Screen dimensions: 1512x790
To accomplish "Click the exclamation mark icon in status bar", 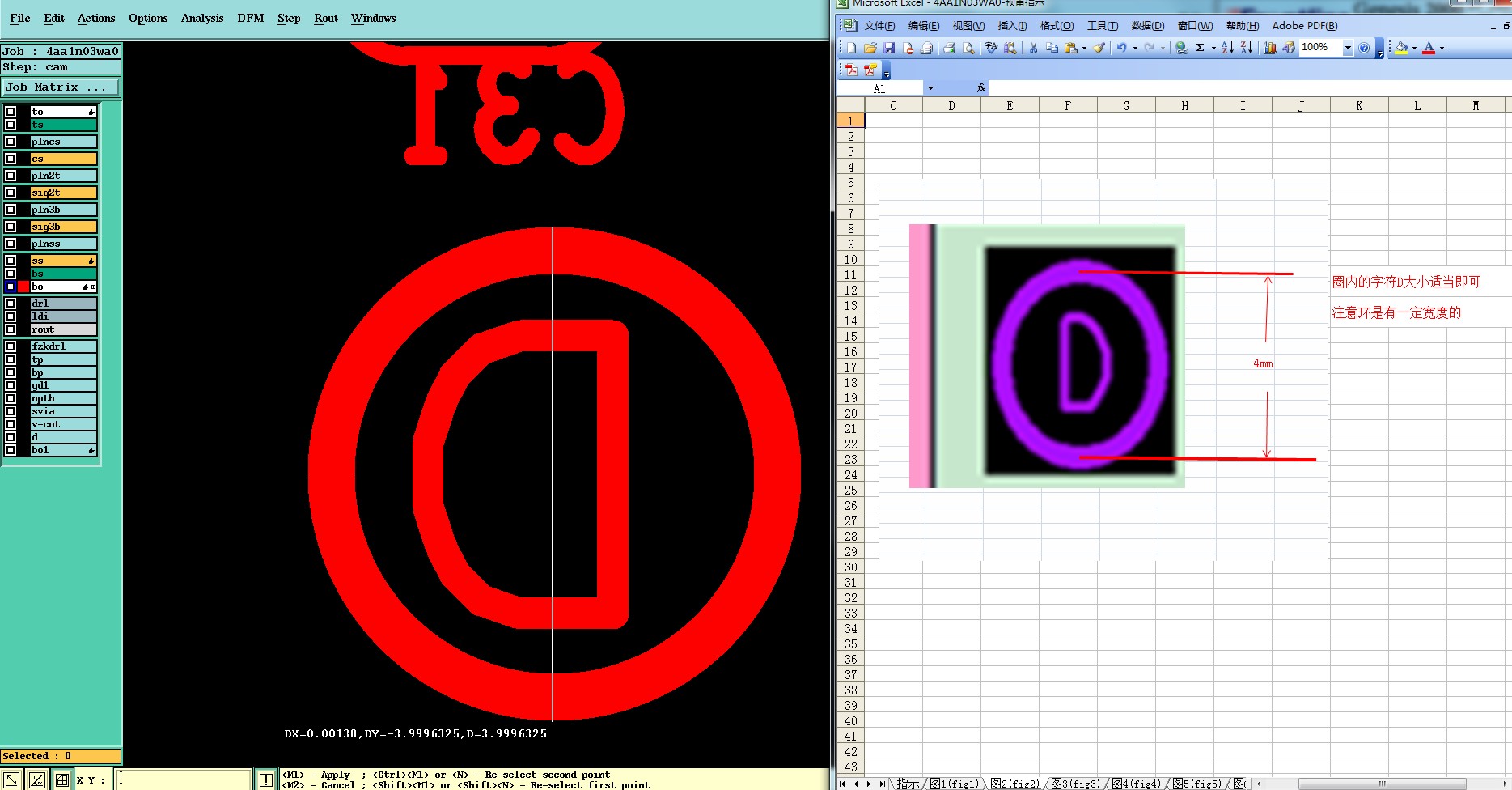I will click(265, 780).
